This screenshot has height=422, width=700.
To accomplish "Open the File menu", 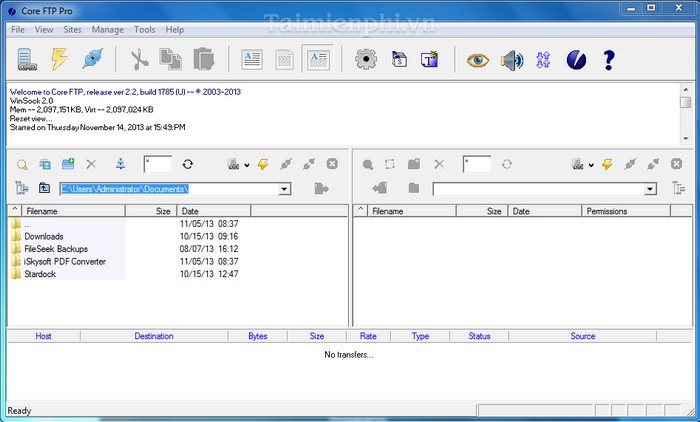I will point(17,29).
